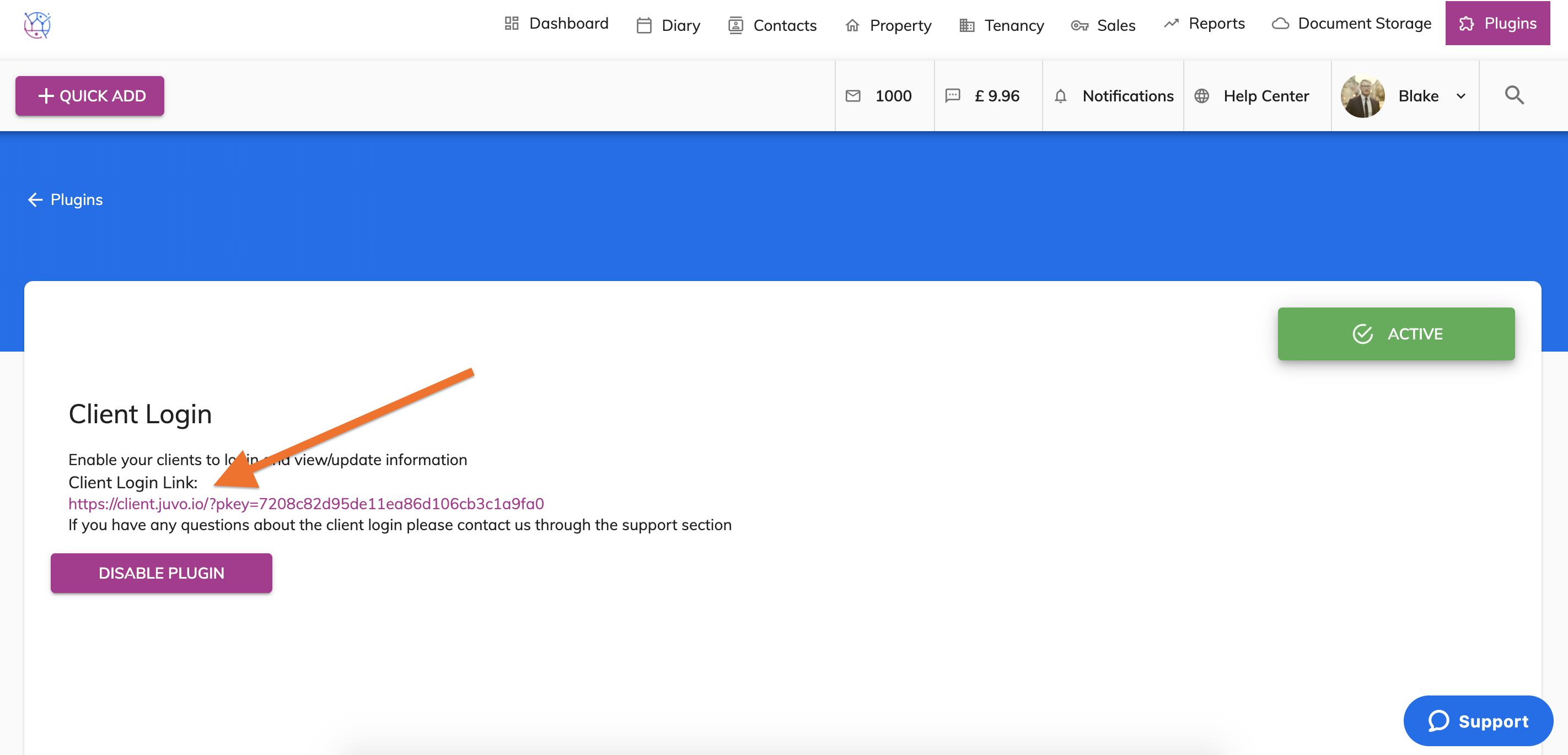Expand the Blake account dropdown
Viewport: 1568px width, 755px height.
[x=1461, y=95]
